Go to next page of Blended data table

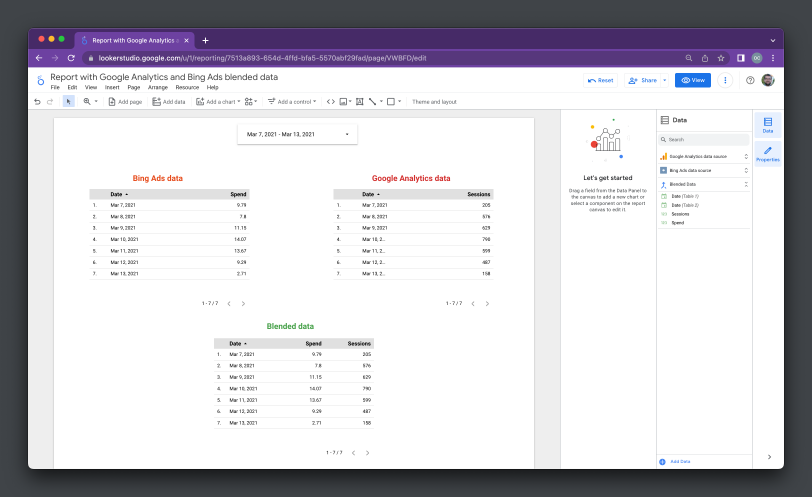pos(368,453)
